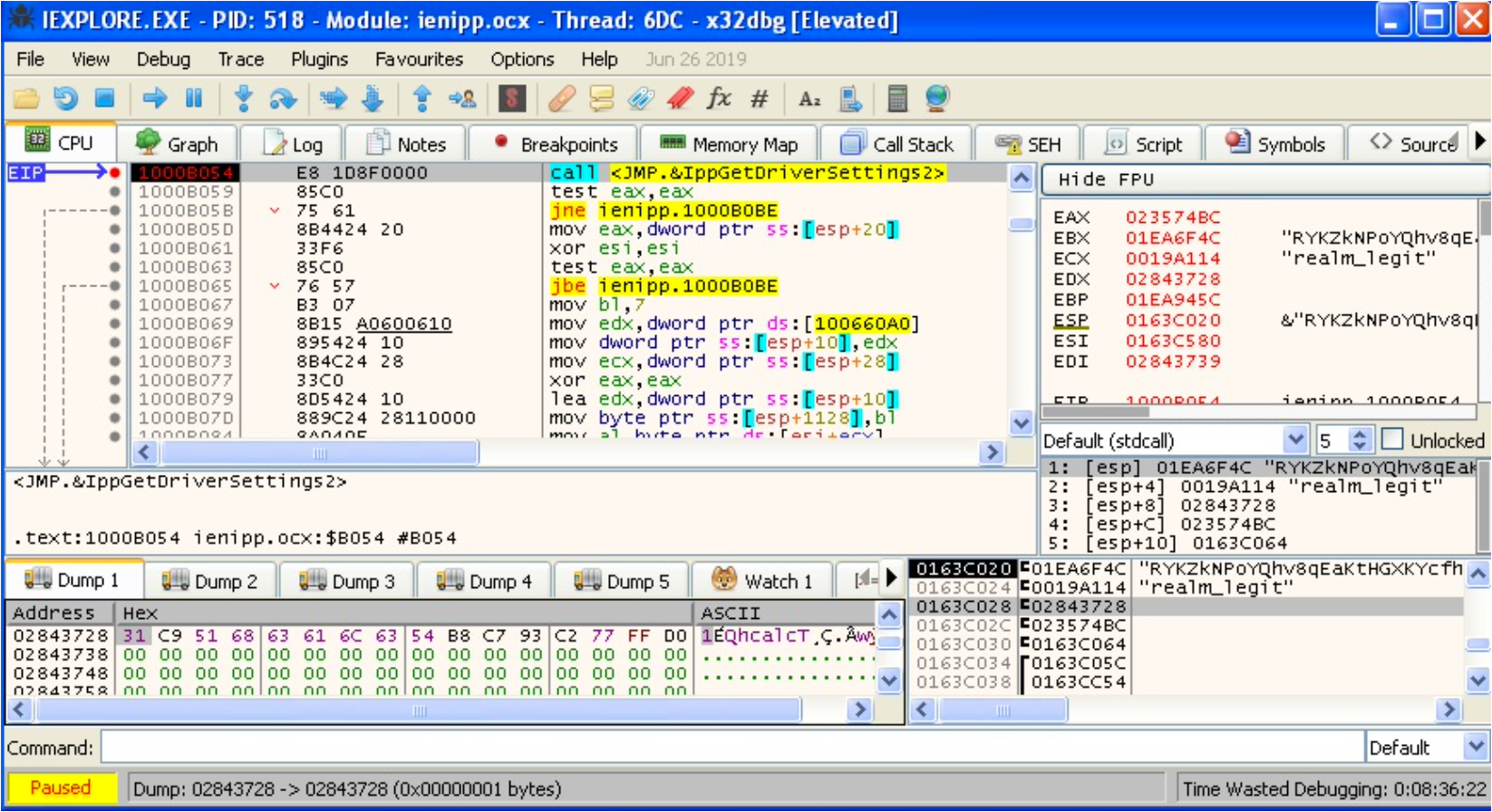Select stack address 0163C020 row

[1186, 568]
